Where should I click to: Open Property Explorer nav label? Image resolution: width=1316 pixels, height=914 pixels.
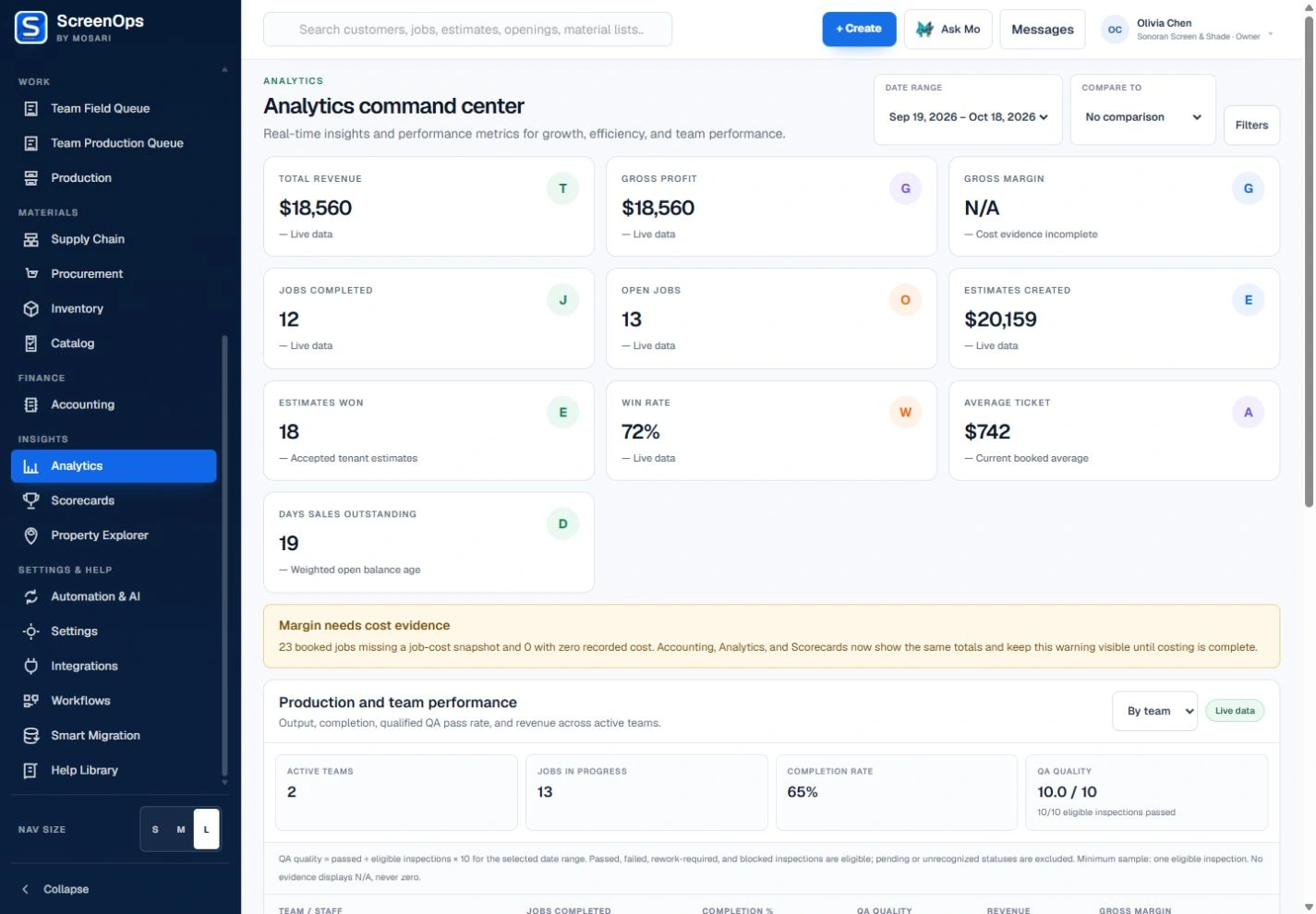tap(100, 535)
